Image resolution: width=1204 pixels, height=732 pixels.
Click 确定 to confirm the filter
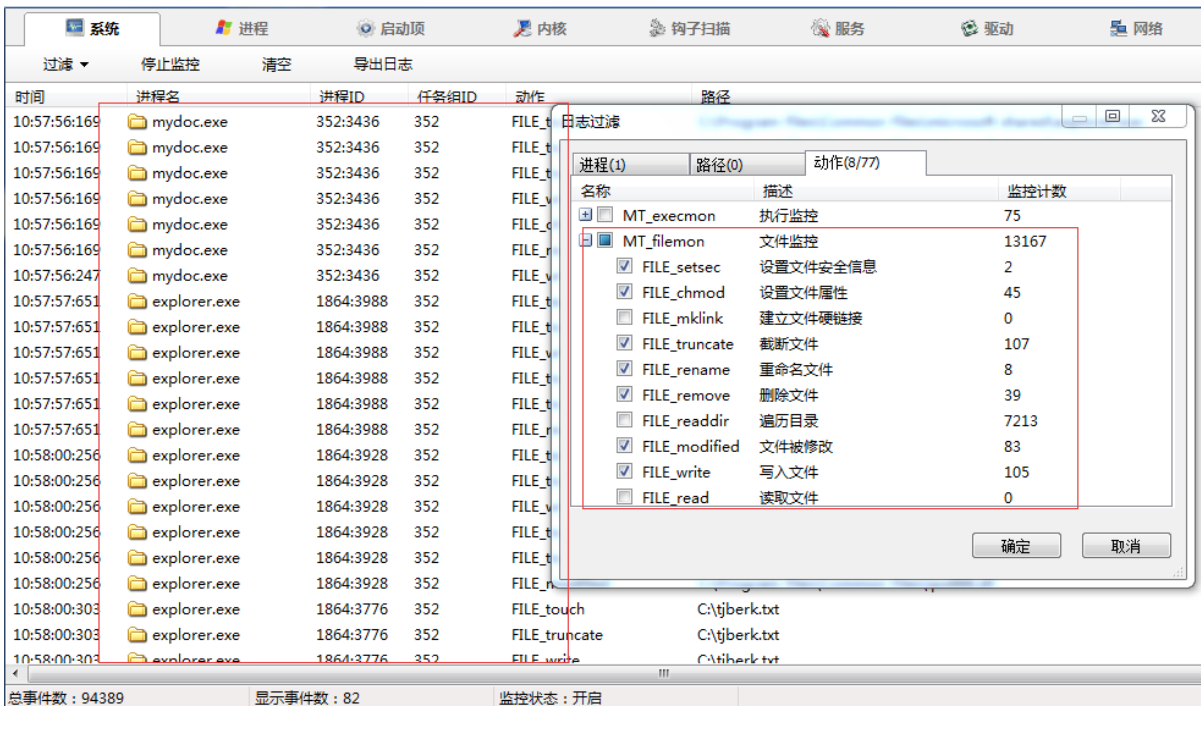(x=1016, y=546)
